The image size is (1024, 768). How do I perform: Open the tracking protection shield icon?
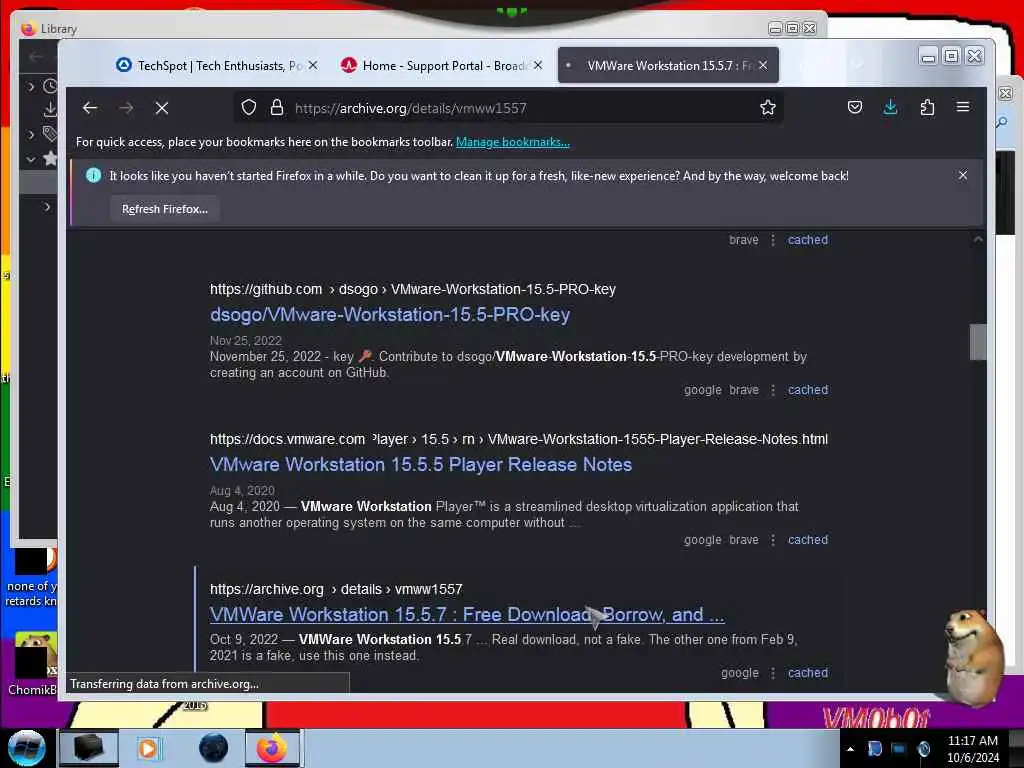[x=249, y=107]
